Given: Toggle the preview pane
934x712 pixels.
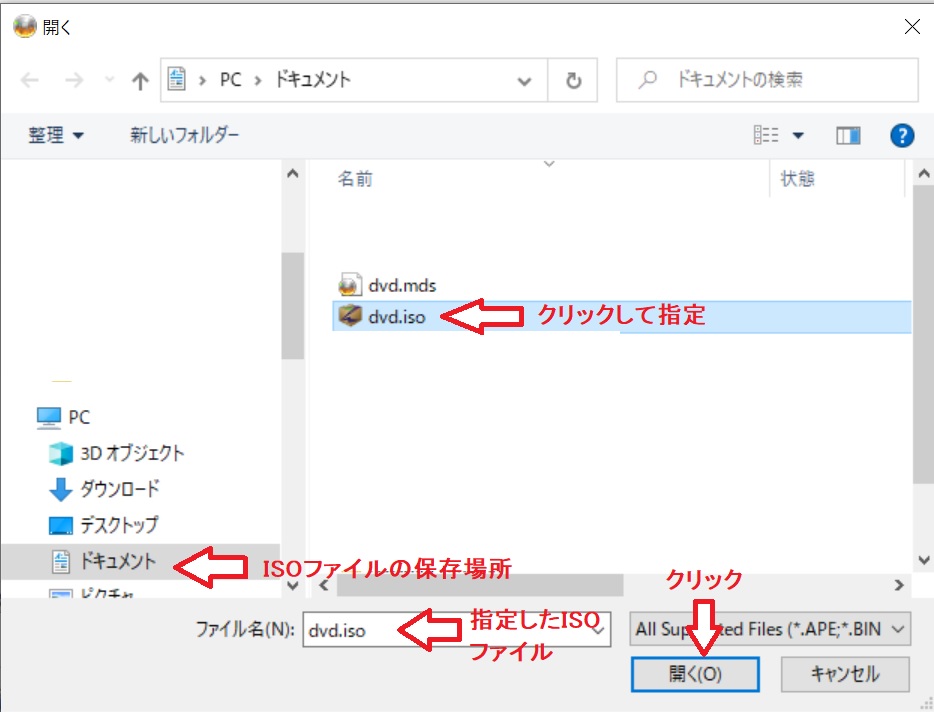Looking at the screenshot, I should point(846,135).
